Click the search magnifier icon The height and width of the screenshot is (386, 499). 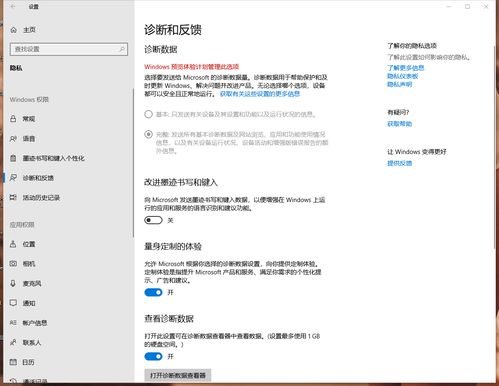coord(122,49)
